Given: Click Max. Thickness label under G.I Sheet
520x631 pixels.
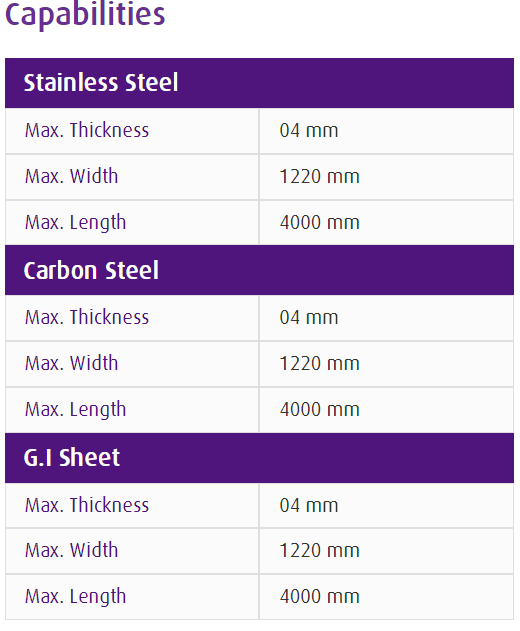Looking at the screenshot, I should point(87,505).
